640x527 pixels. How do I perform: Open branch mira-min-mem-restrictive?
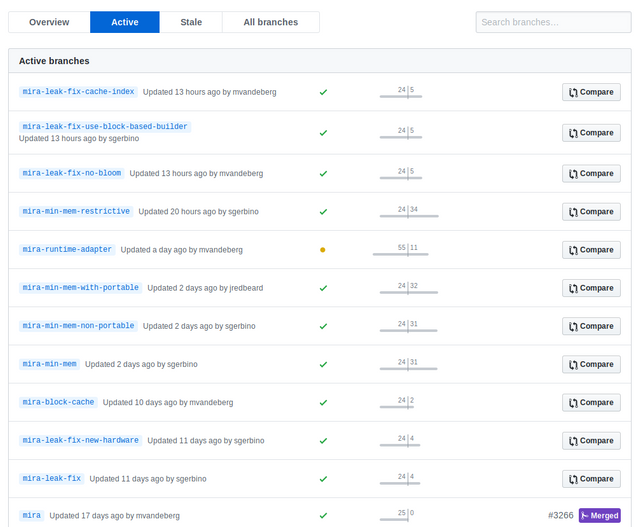76,211
